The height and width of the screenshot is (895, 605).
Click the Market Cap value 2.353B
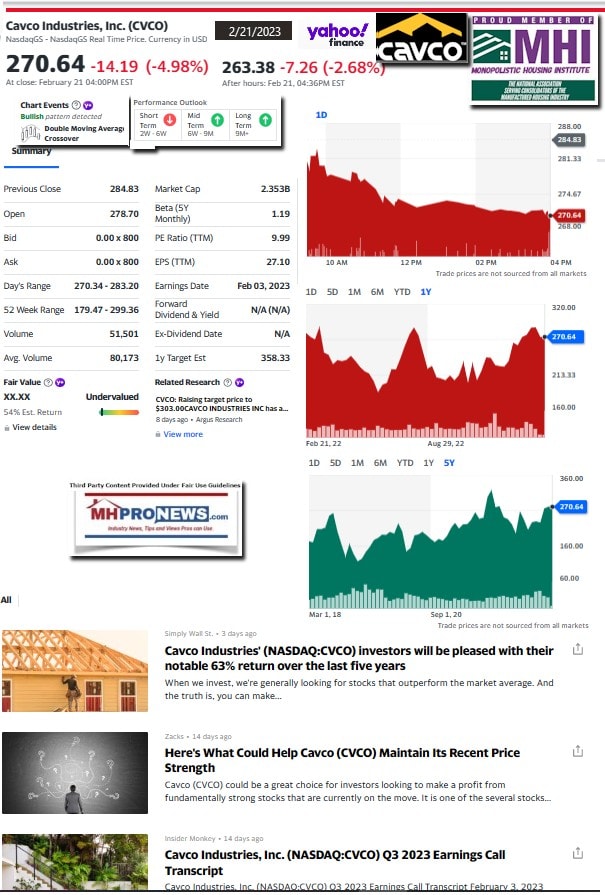coord(275,189)
